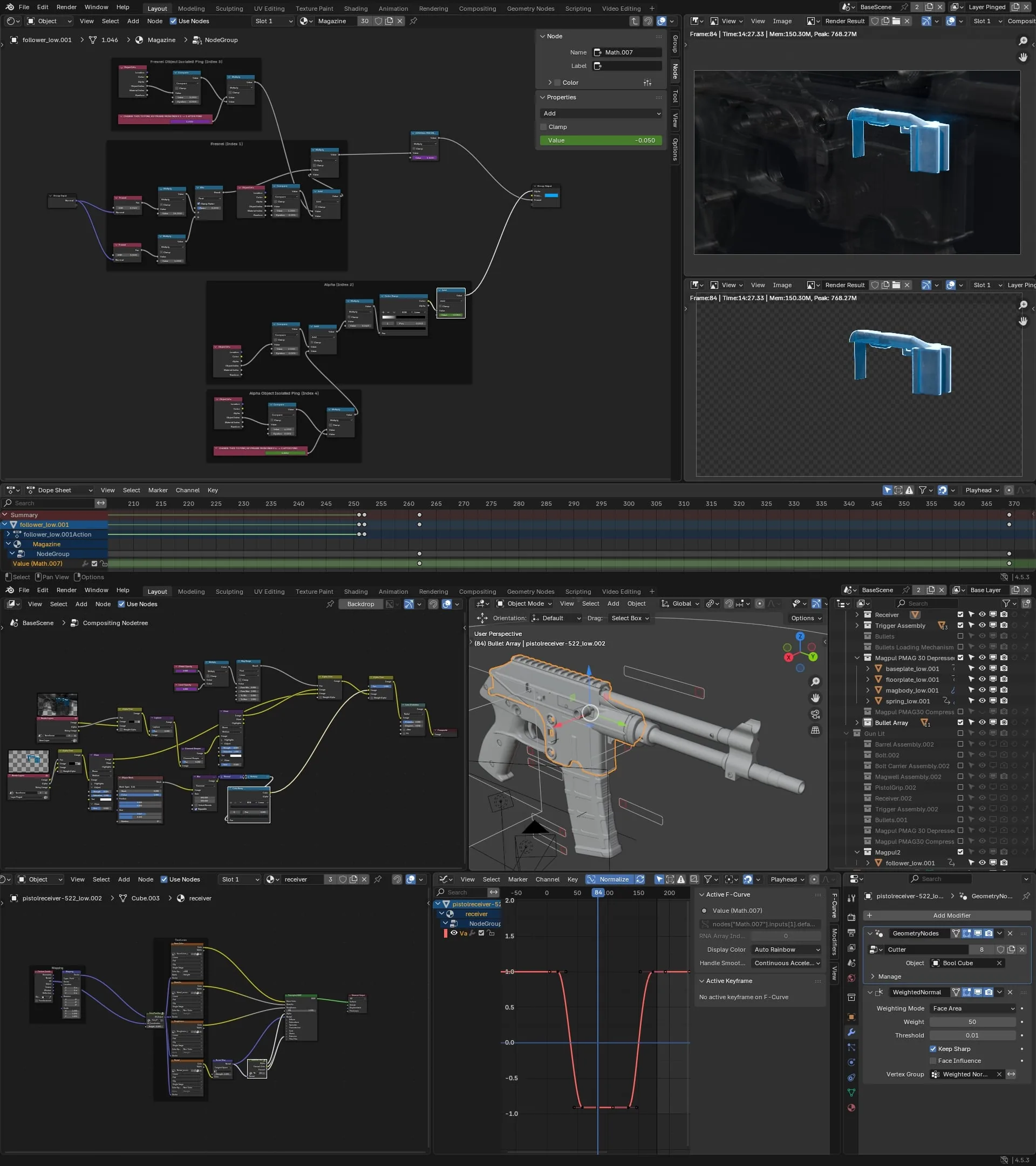
Task: Open the Output properties printer tab icon
Action: [851, 932]
